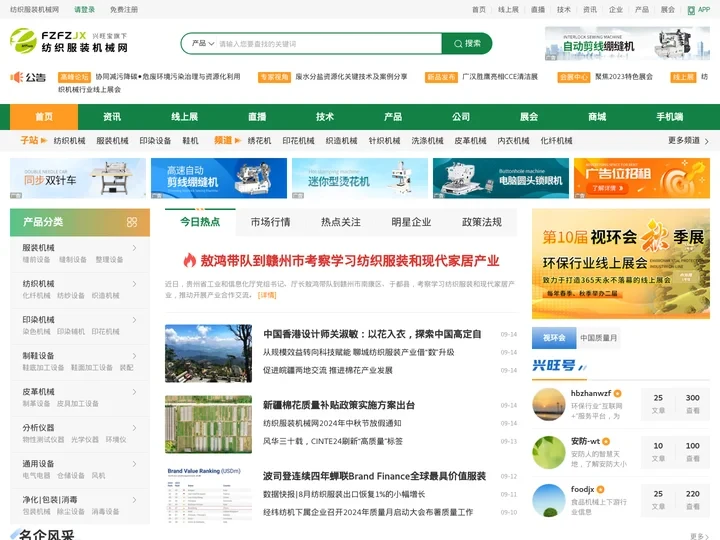
Task: Expand 纺织机械 category arrow
Action: (134, 284)
